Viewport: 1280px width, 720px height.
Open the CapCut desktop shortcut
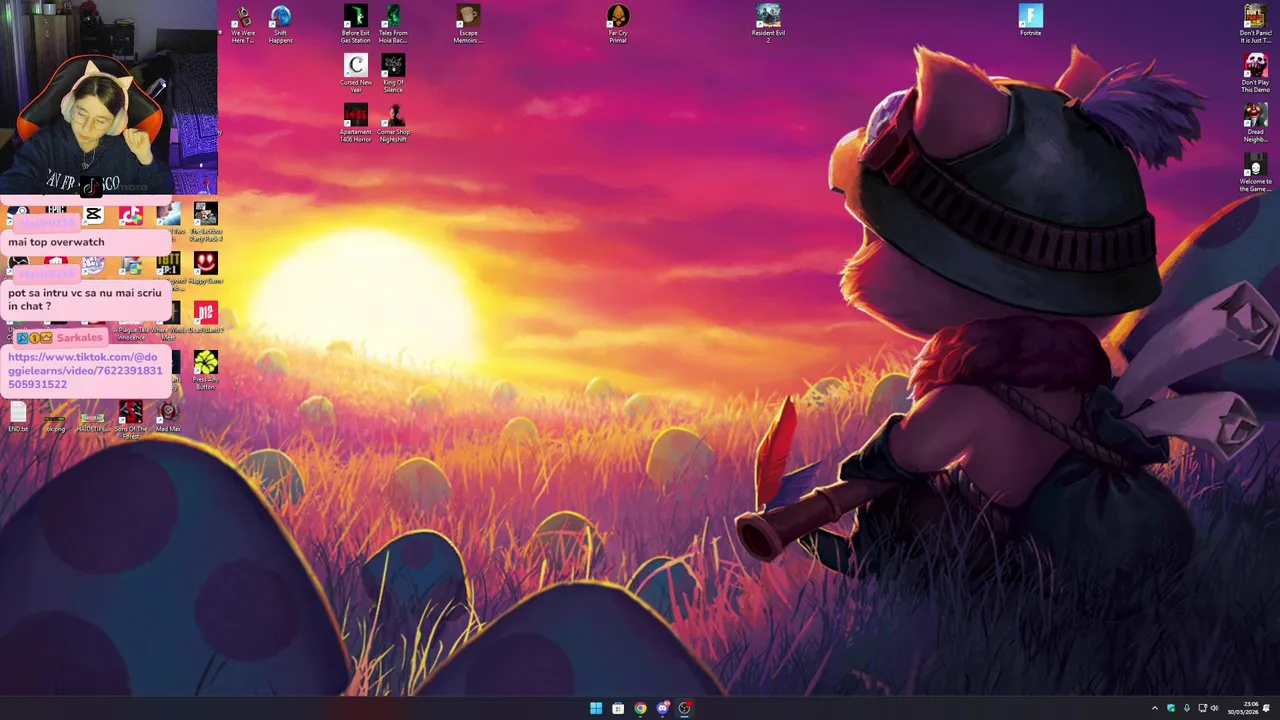click(93, 215)
